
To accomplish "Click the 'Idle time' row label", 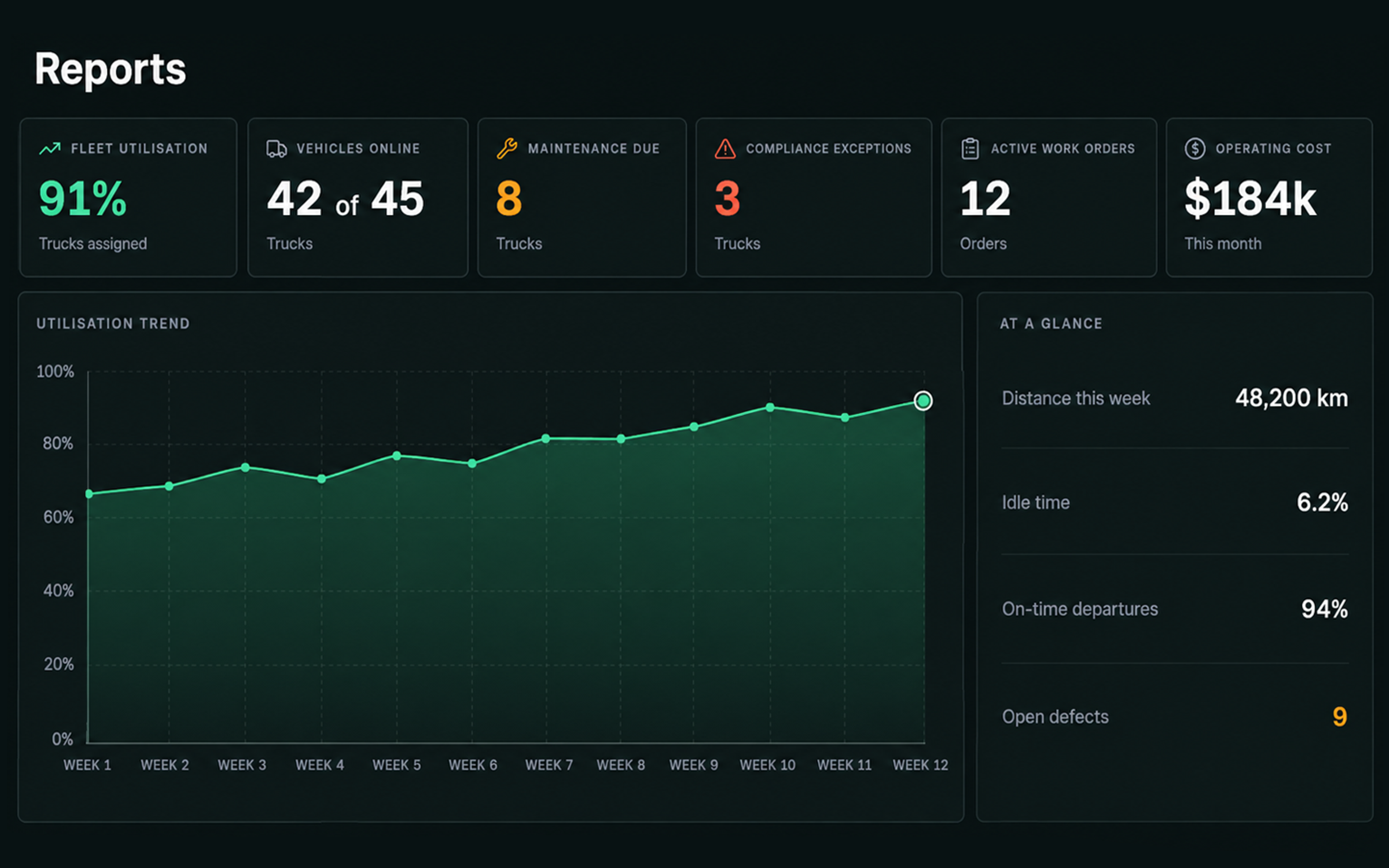I will [x=1036, y=503].
